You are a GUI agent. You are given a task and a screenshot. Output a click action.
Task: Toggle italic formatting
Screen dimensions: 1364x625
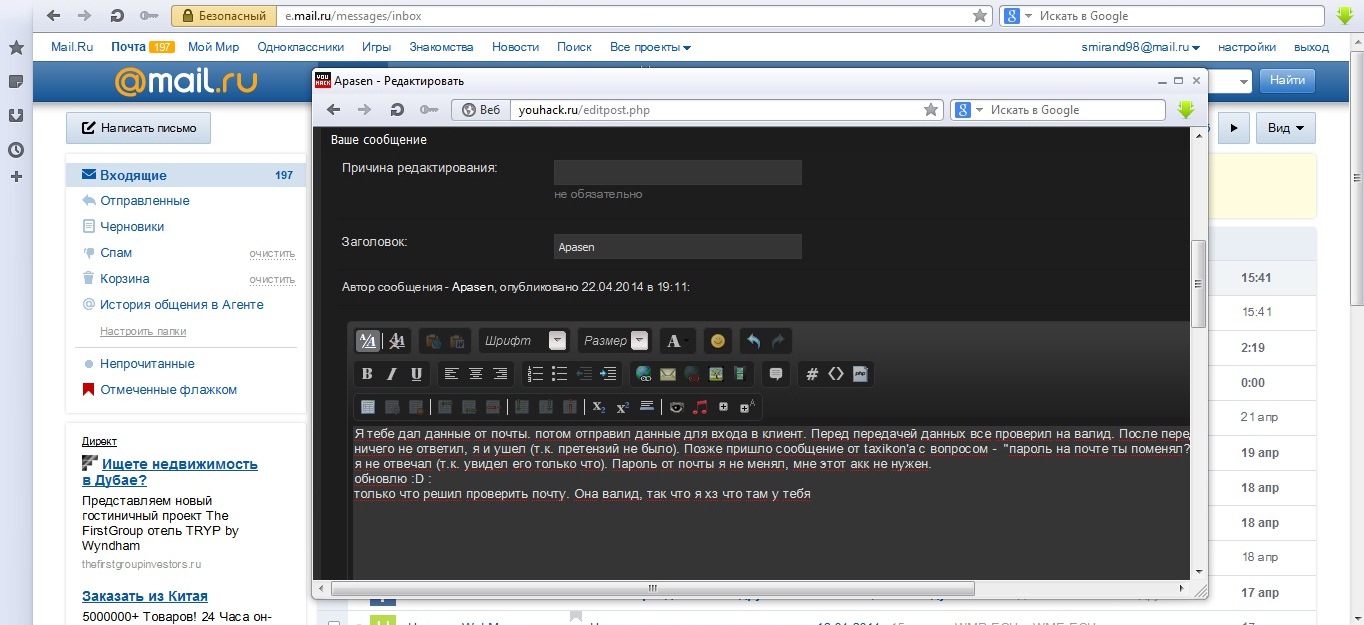pyautogui.click(x=392, y=374)
